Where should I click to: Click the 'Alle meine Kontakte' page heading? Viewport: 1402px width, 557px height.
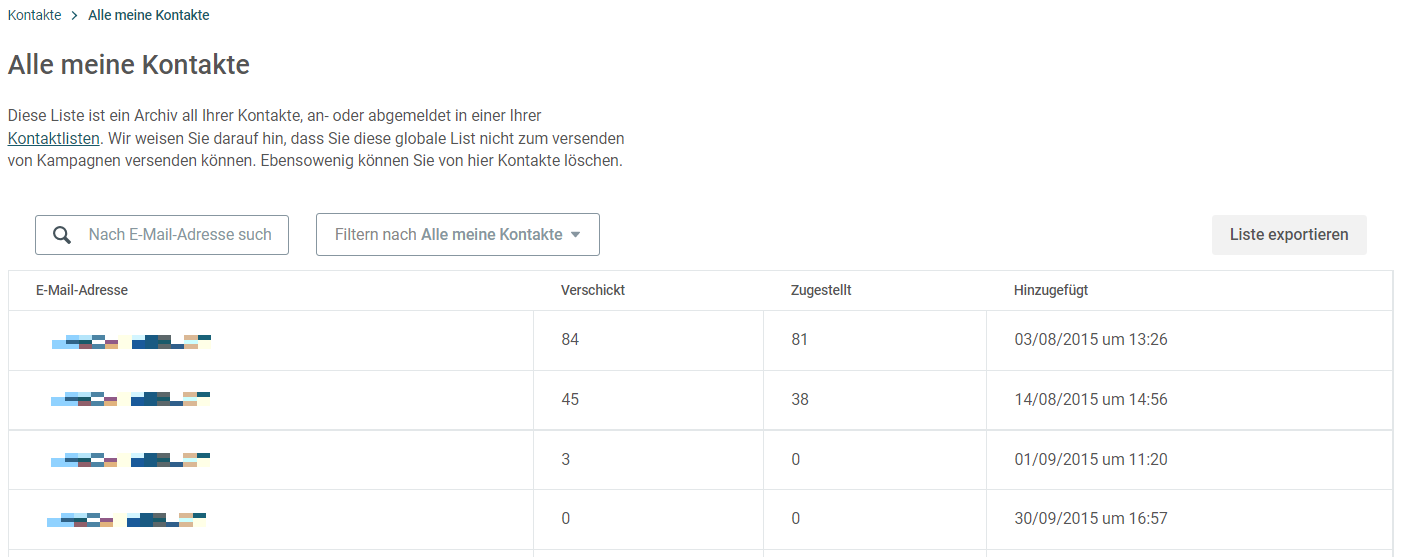click(129, 65)
